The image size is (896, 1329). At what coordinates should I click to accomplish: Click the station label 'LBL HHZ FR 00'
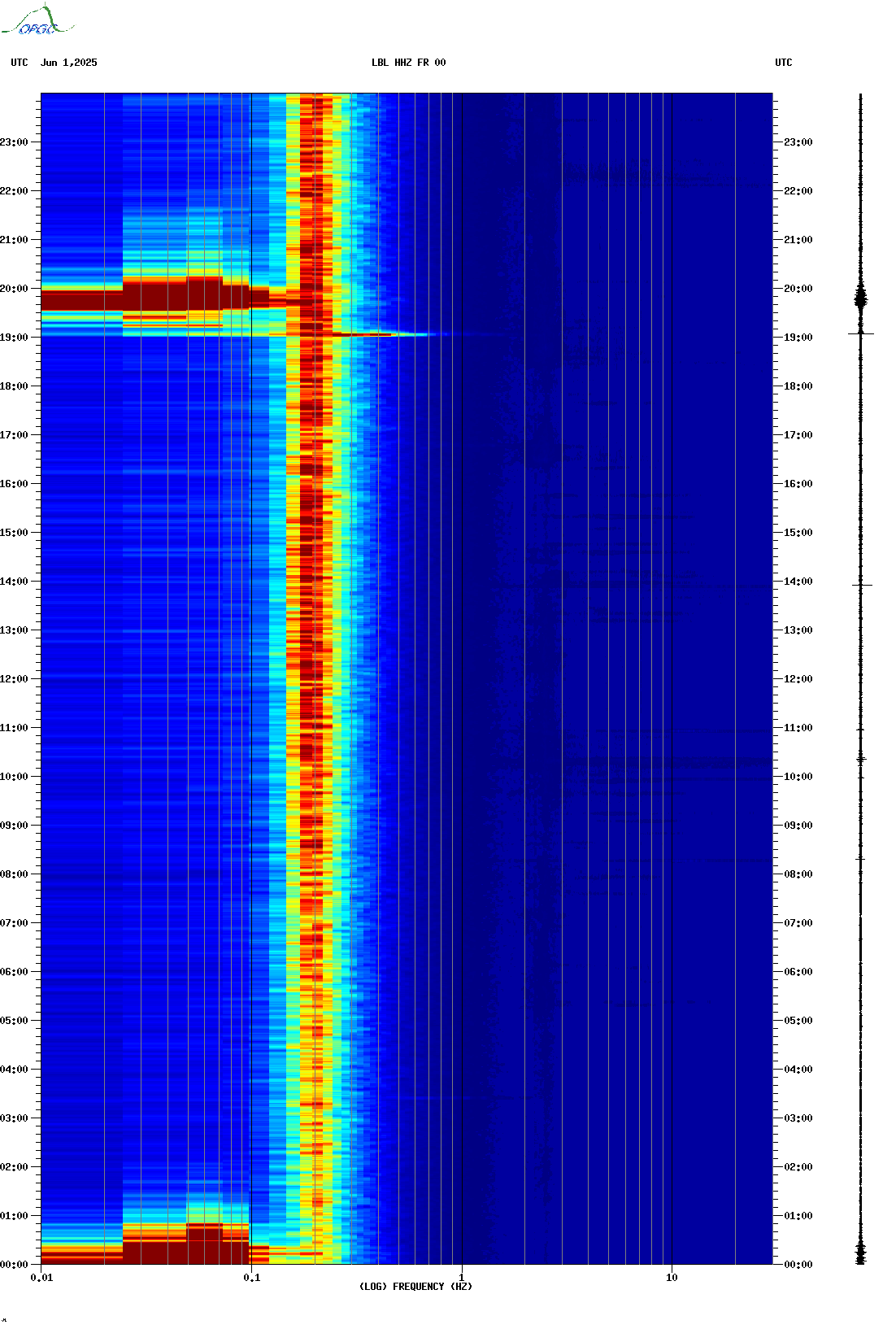(x=409, y=63)
